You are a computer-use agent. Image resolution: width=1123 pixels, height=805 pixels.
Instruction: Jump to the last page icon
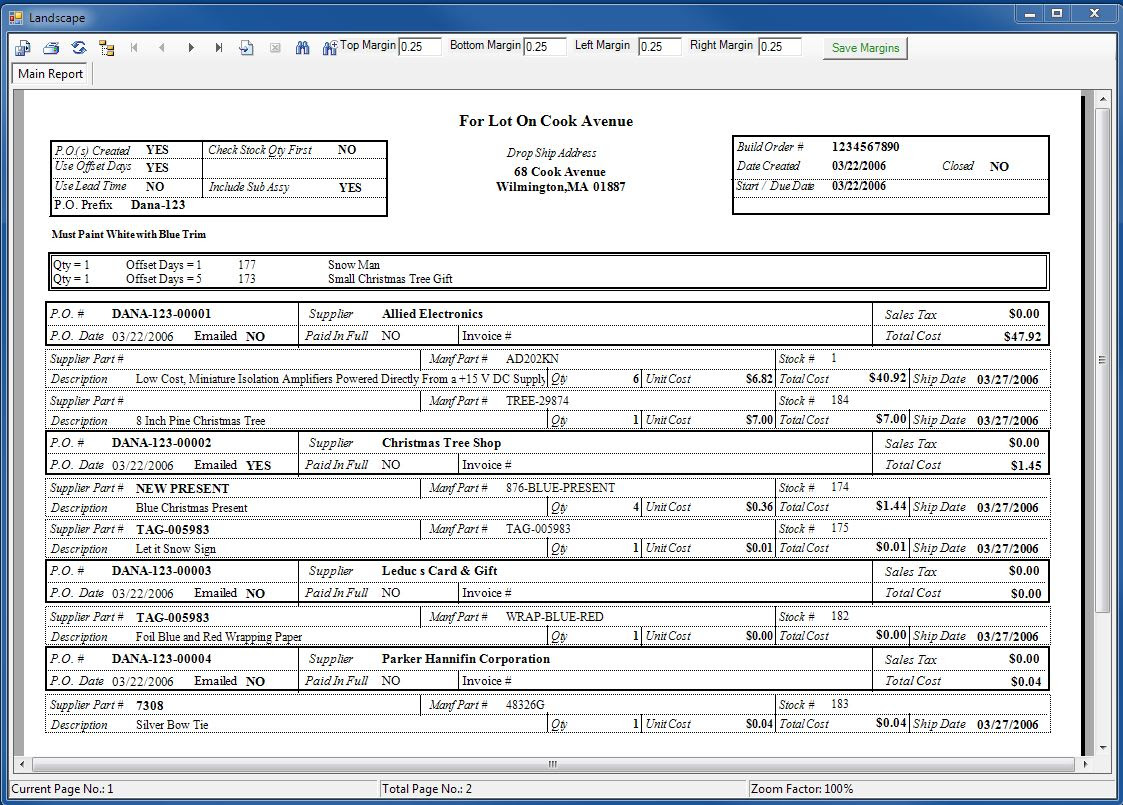click(x=218, y=48)
